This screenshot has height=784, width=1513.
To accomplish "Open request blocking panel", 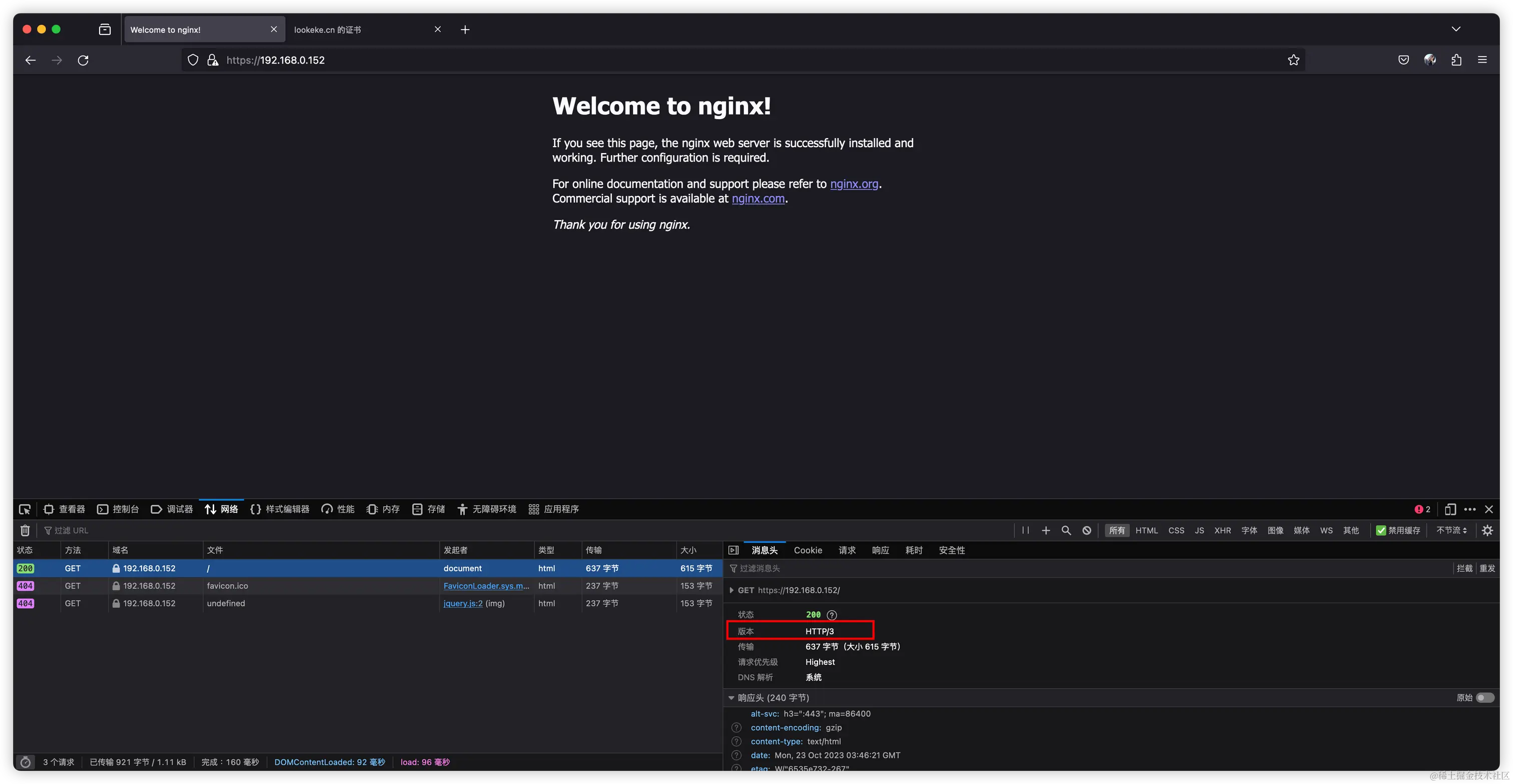I will (x=1087, y=530).
